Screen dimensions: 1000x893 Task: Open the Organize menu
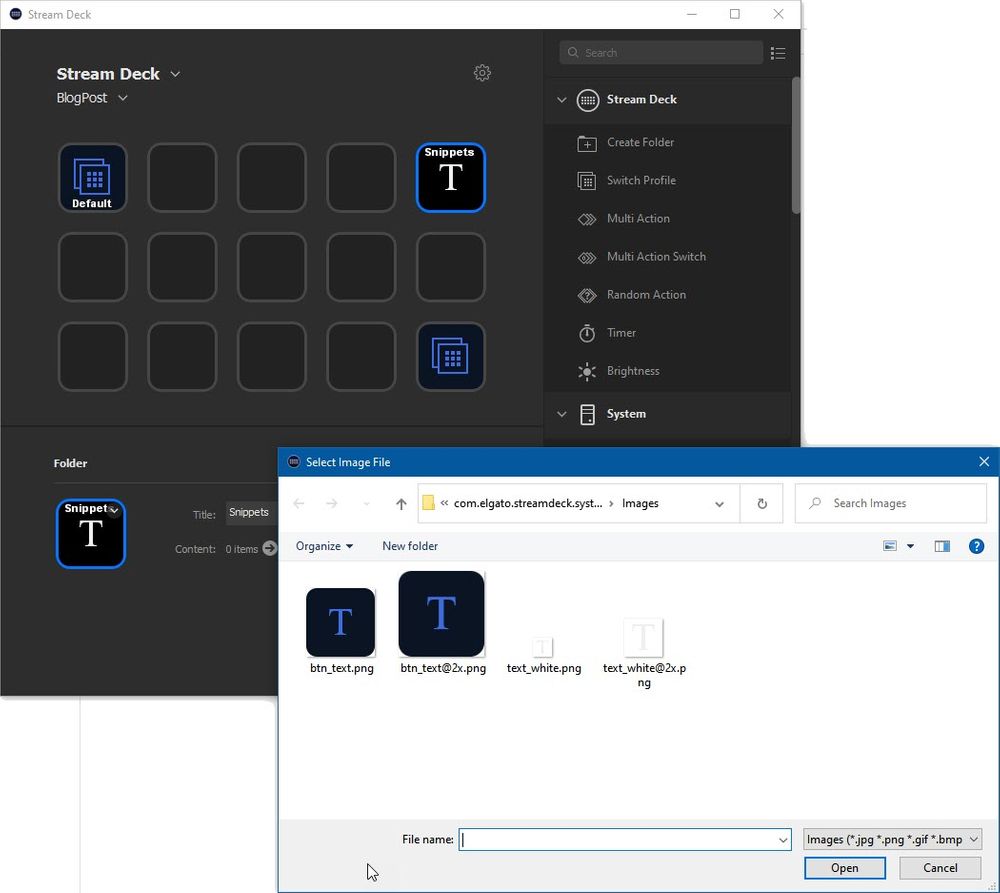[323, 546]
